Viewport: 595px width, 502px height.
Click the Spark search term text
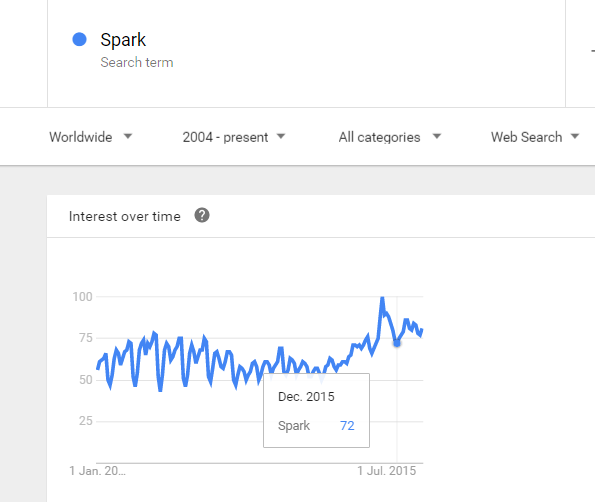[123, 40]
